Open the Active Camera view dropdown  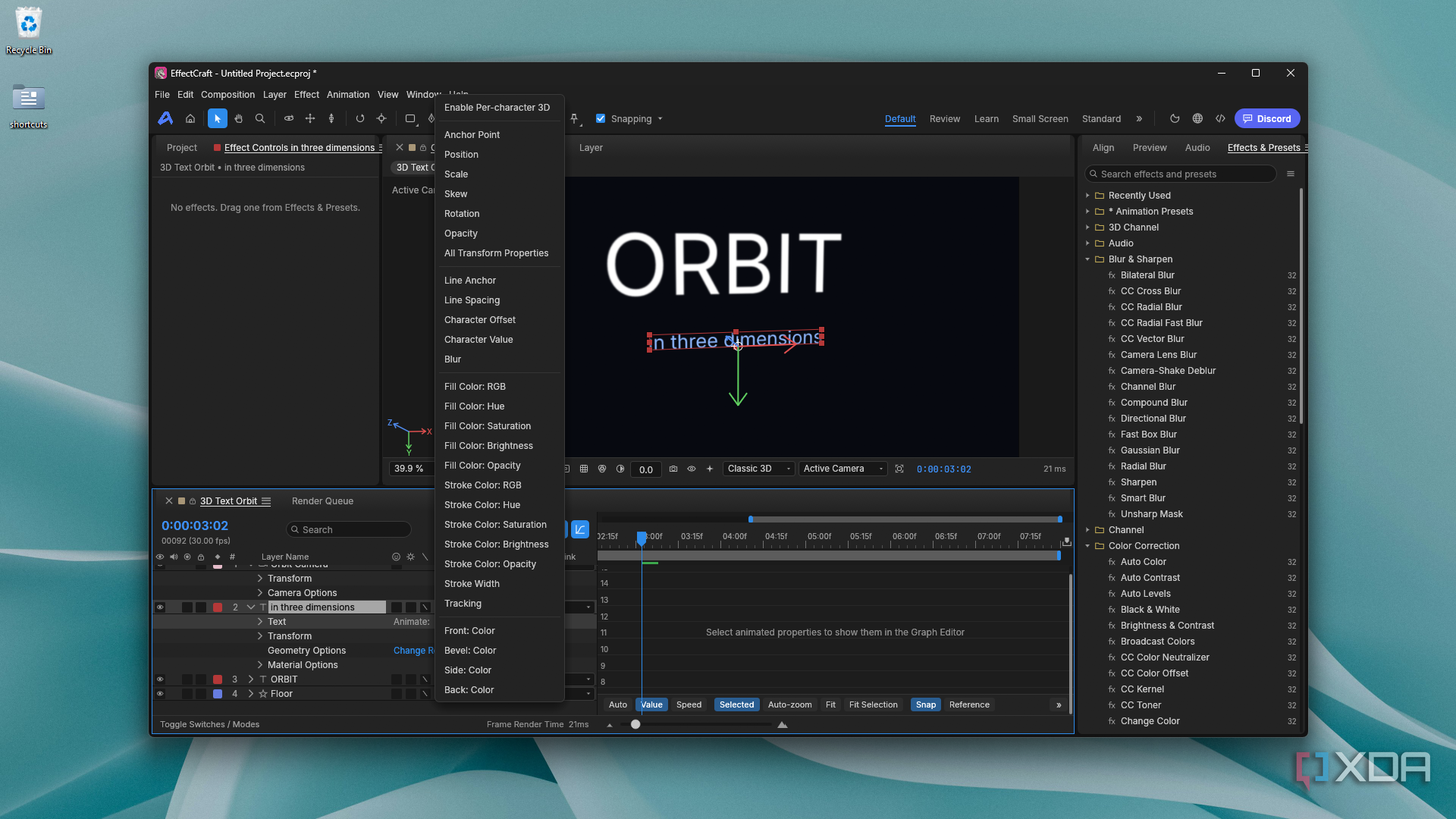pos(843,469)
